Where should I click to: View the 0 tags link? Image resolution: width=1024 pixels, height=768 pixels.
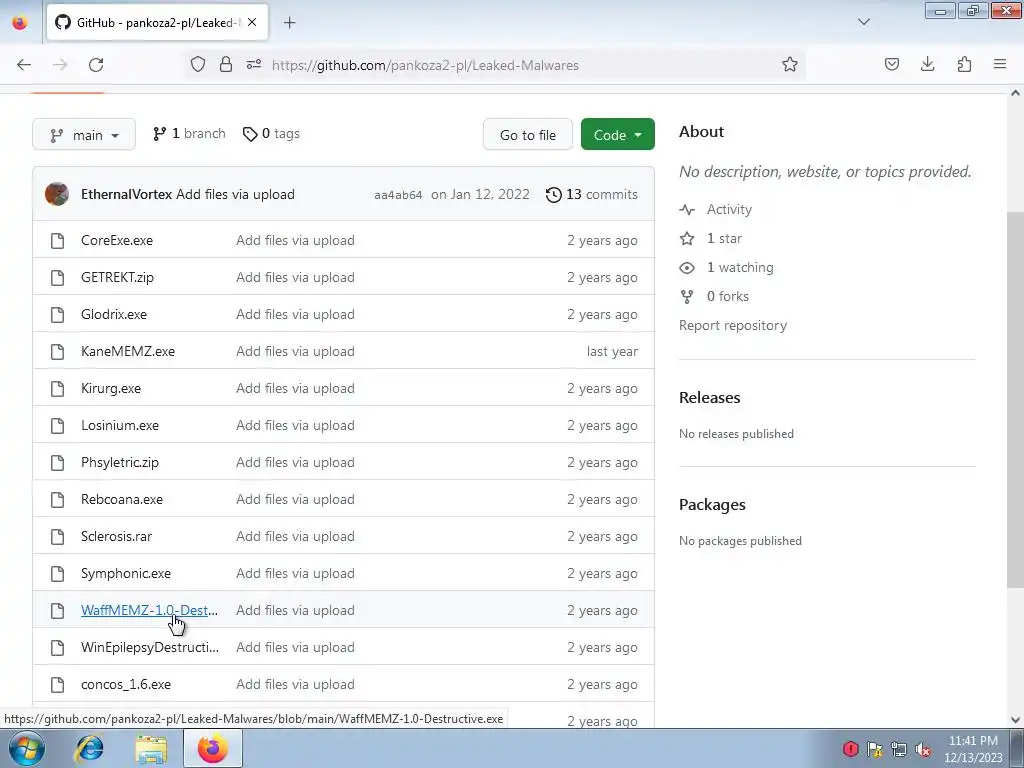coord(271,134)
